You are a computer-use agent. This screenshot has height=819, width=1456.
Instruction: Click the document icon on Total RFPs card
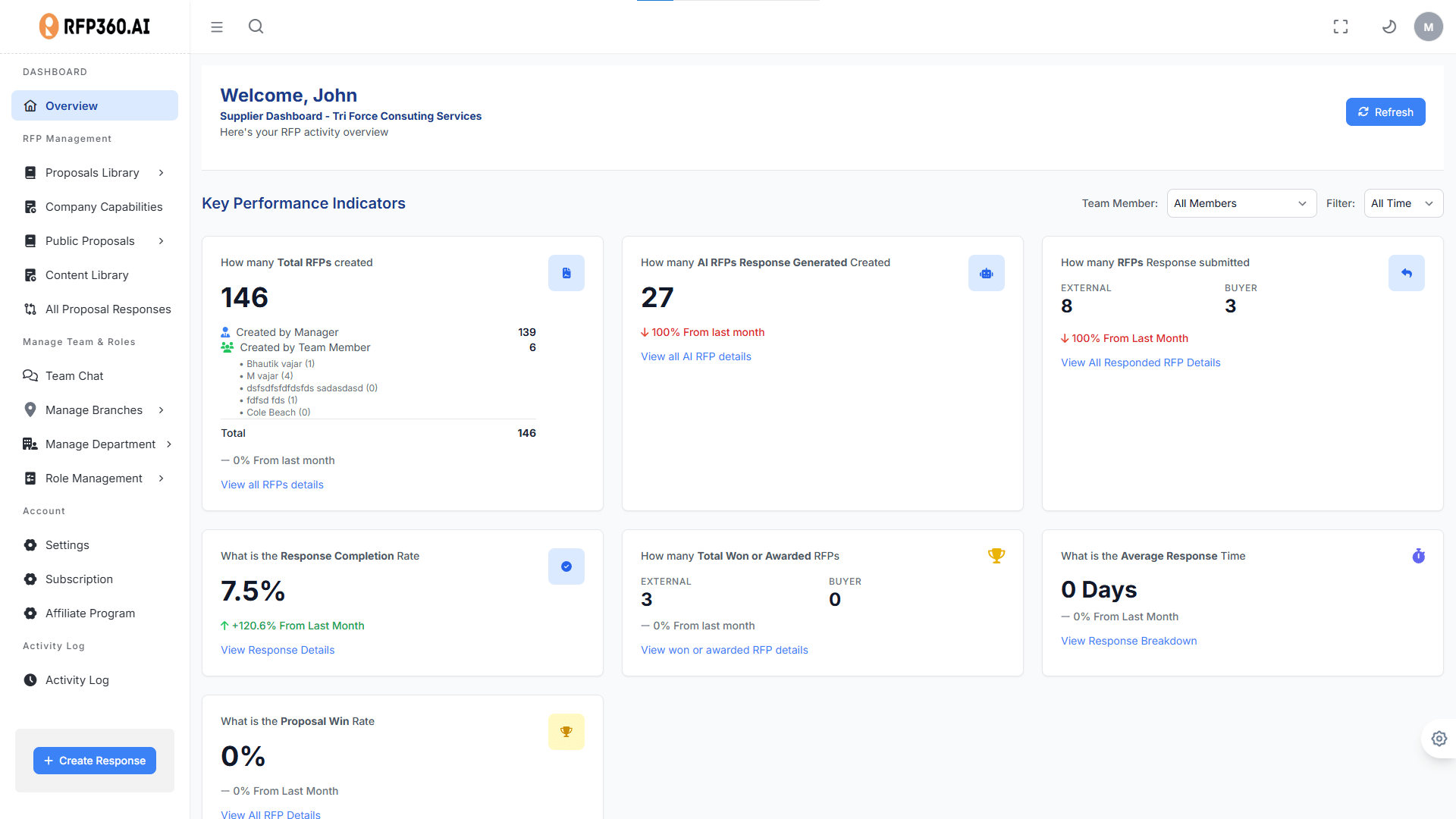point(566,273)
